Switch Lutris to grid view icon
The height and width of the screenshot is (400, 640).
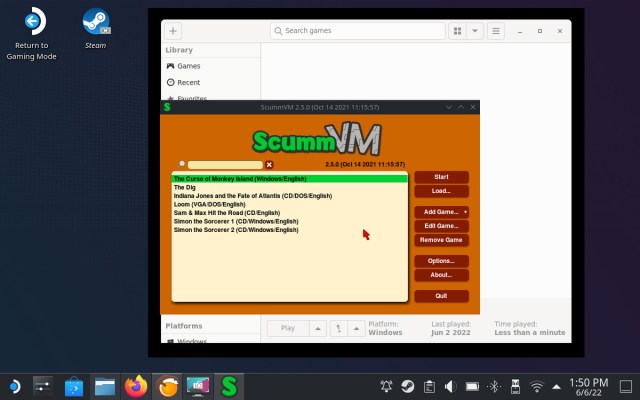[458, 31]
